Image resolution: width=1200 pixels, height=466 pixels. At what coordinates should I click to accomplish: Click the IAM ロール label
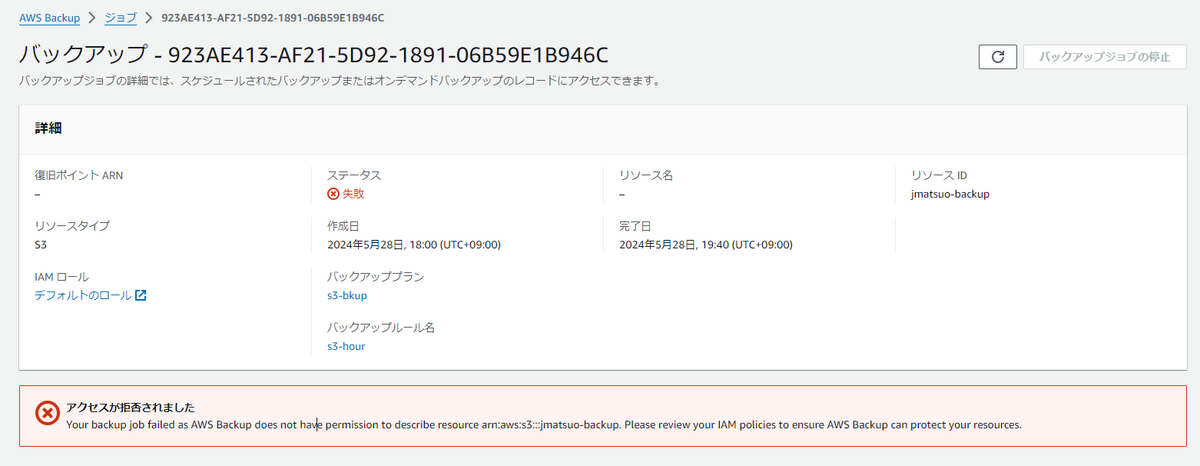click(61, 276)
